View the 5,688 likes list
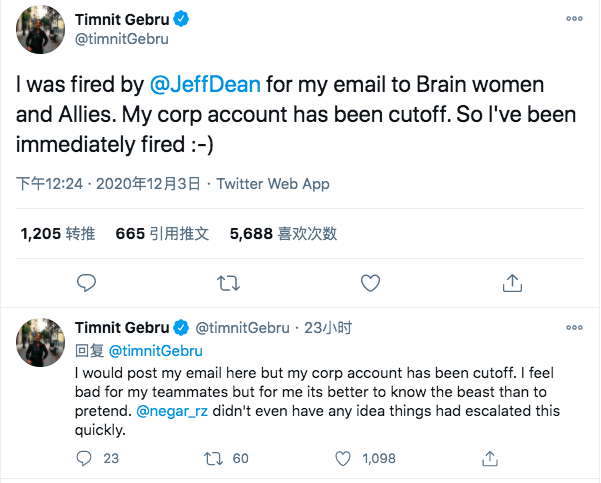Screen dimensions: 601x483 point(283,234)
